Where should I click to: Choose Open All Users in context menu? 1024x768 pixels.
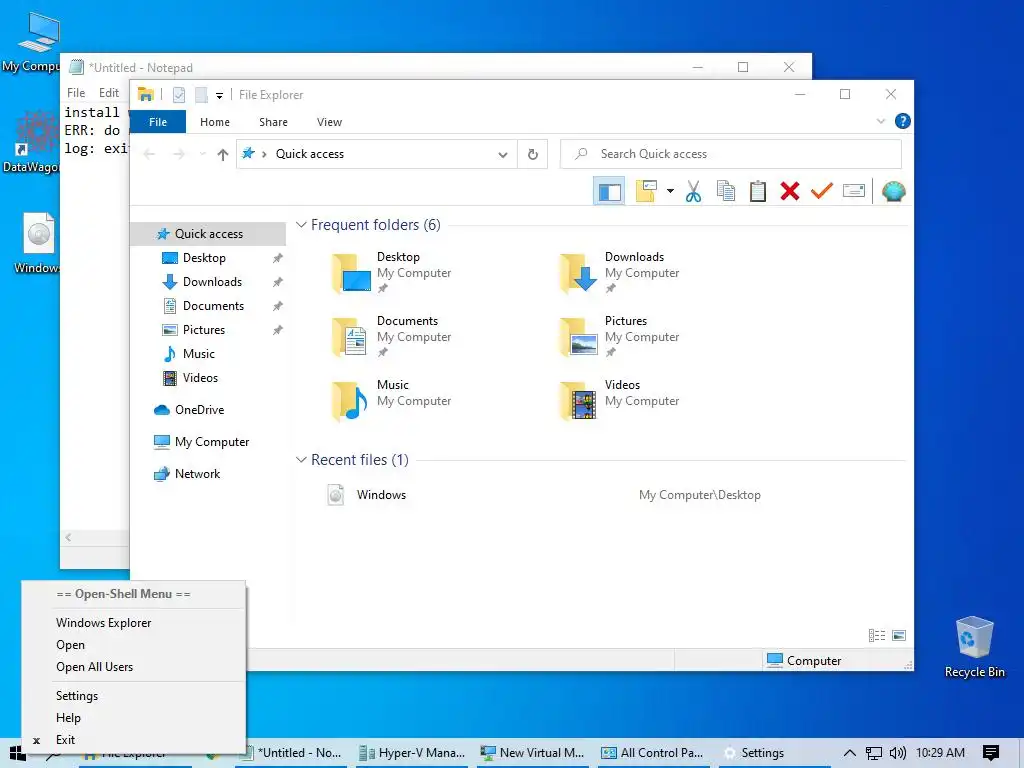[95, 667]
